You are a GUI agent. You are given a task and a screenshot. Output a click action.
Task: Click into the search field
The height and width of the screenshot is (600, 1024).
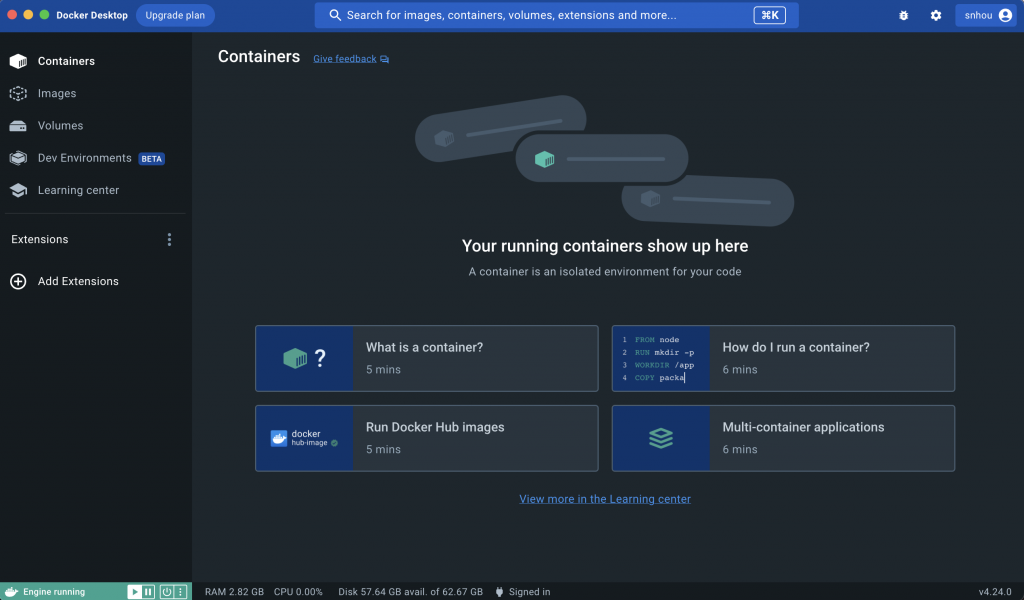(x=556, y=15)
